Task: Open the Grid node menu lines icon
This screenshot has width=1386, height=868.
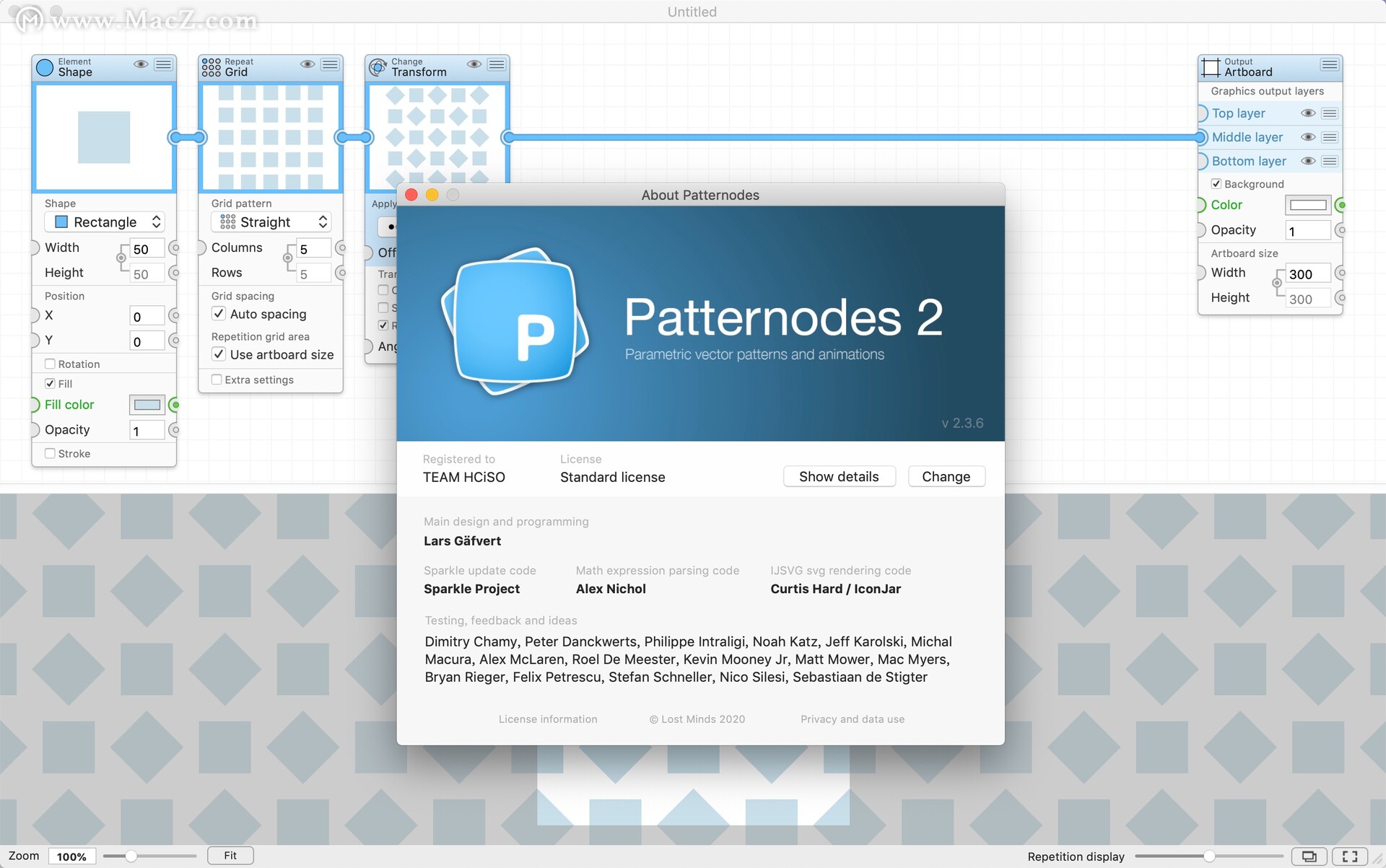Action: 331,64
